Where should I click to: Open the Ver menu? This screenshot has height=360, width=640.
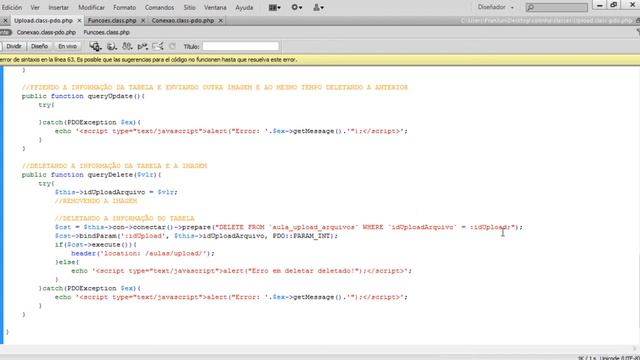pos(35,7)
